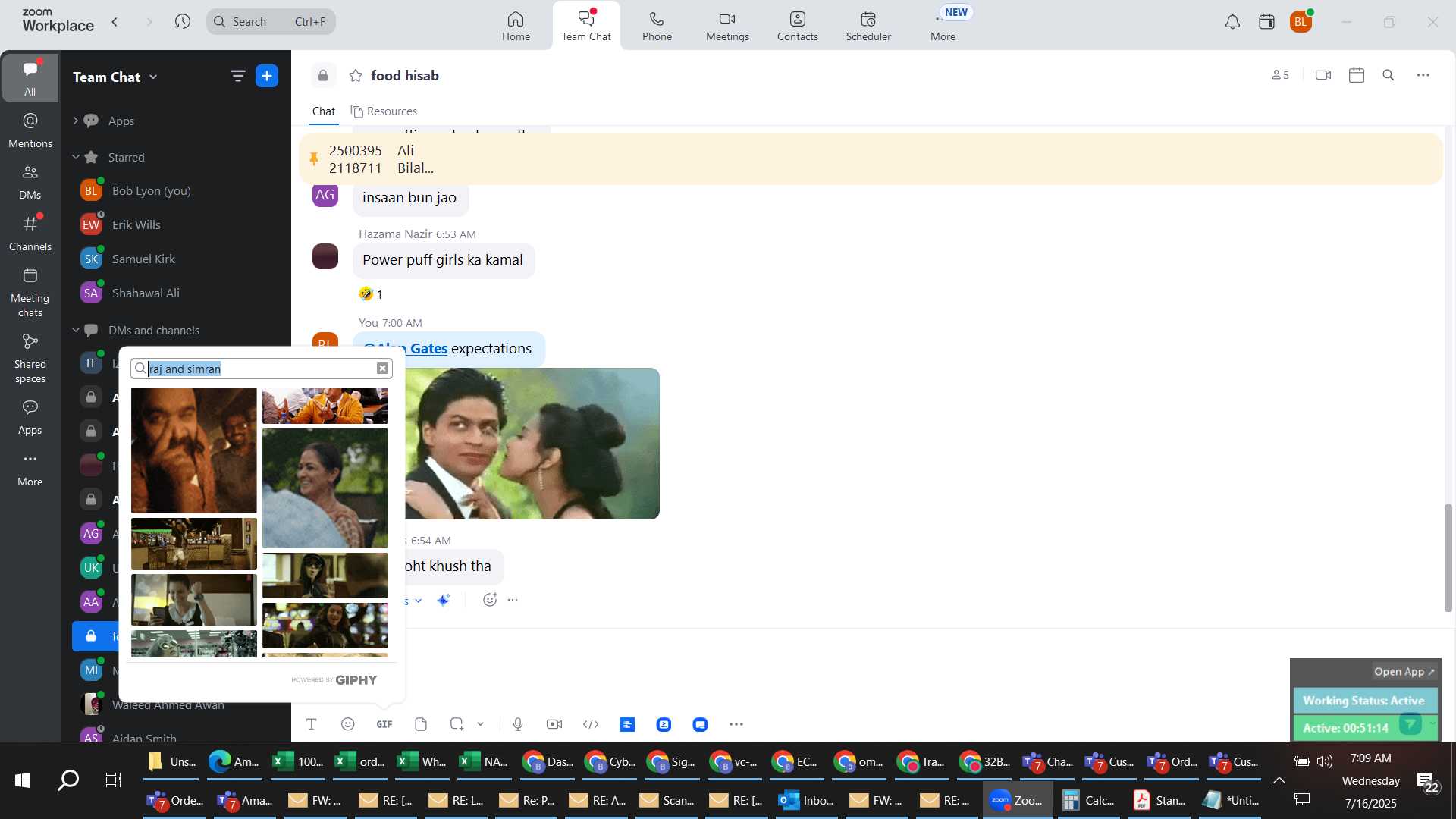
Task: Open the notifications bell
Action: pos(1233,22)
